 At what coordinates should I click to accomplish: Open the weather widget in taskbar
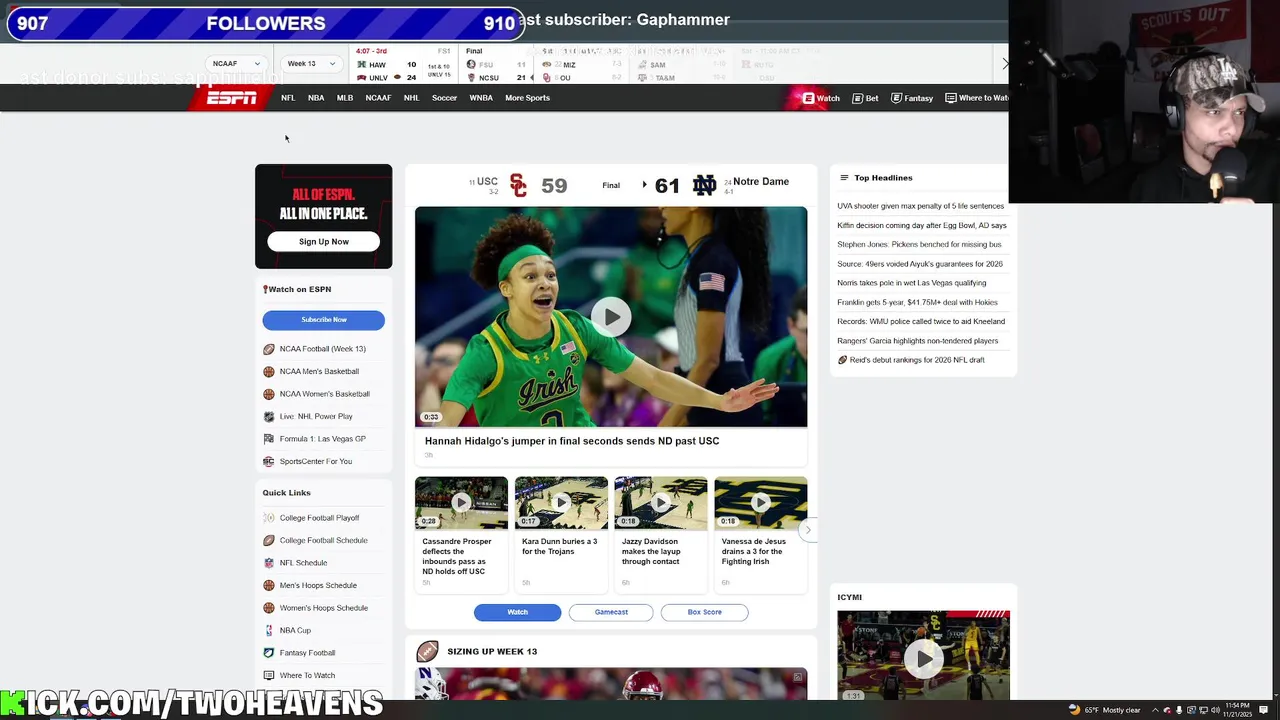[1105, 710]
